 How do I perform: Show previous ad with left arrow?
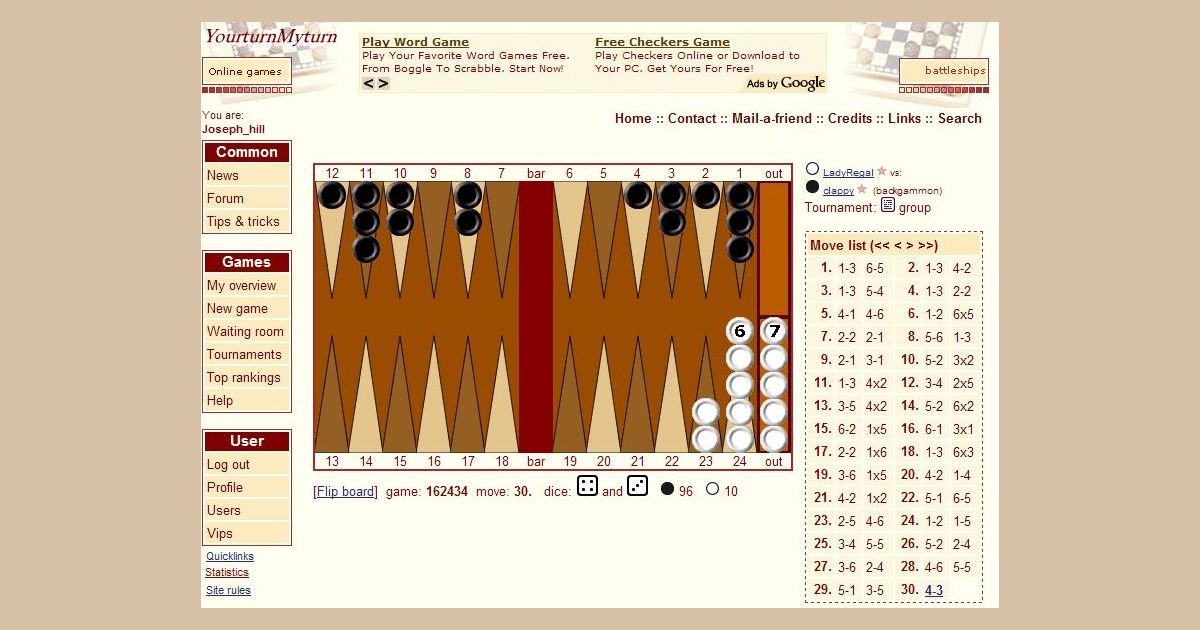(369, 84)
